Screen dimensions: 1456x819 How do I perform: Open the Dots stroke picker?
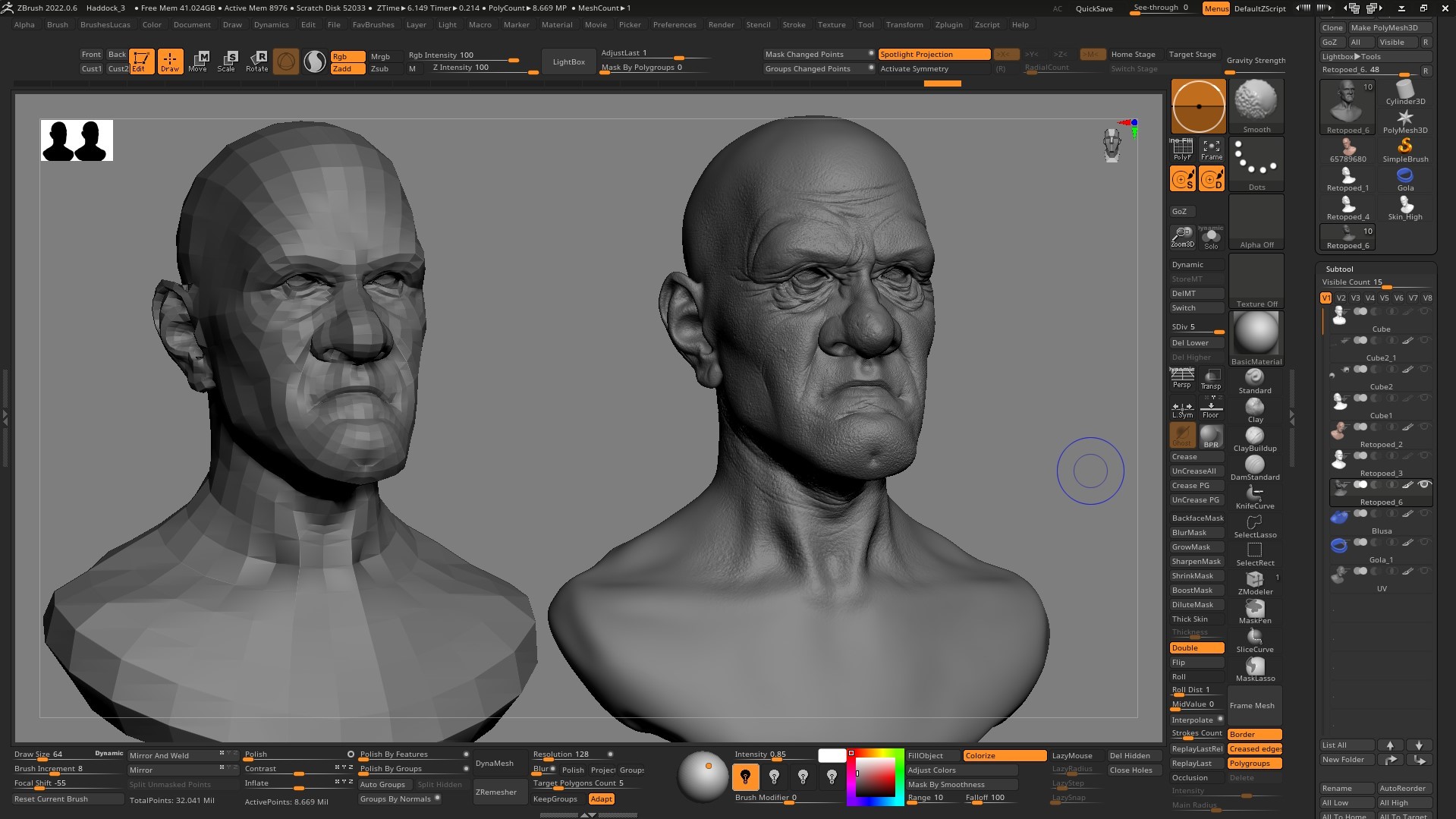(1256, 164)
